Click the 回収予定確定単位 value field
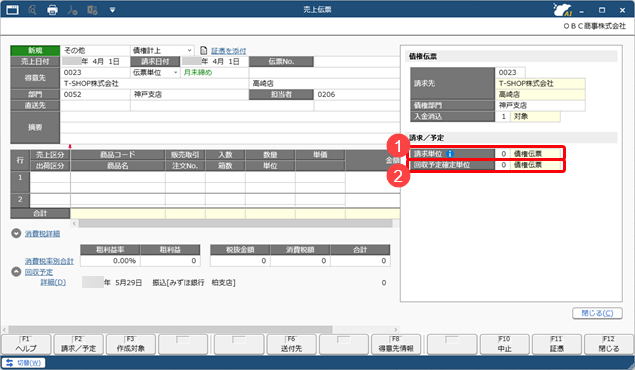This screenshot has width=635, height=370. pyautogui.click(x=528, y=165)
